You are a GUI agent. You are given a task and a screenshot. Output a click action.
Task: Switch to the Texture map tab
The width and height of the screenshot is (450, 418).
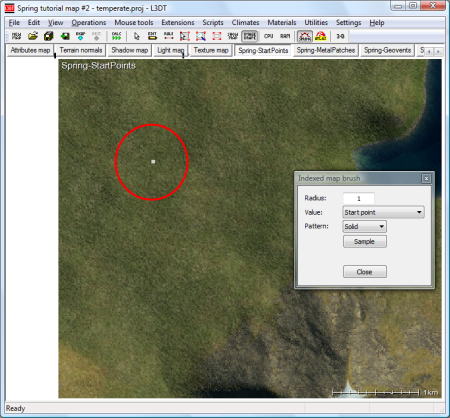tap(211, 50)
